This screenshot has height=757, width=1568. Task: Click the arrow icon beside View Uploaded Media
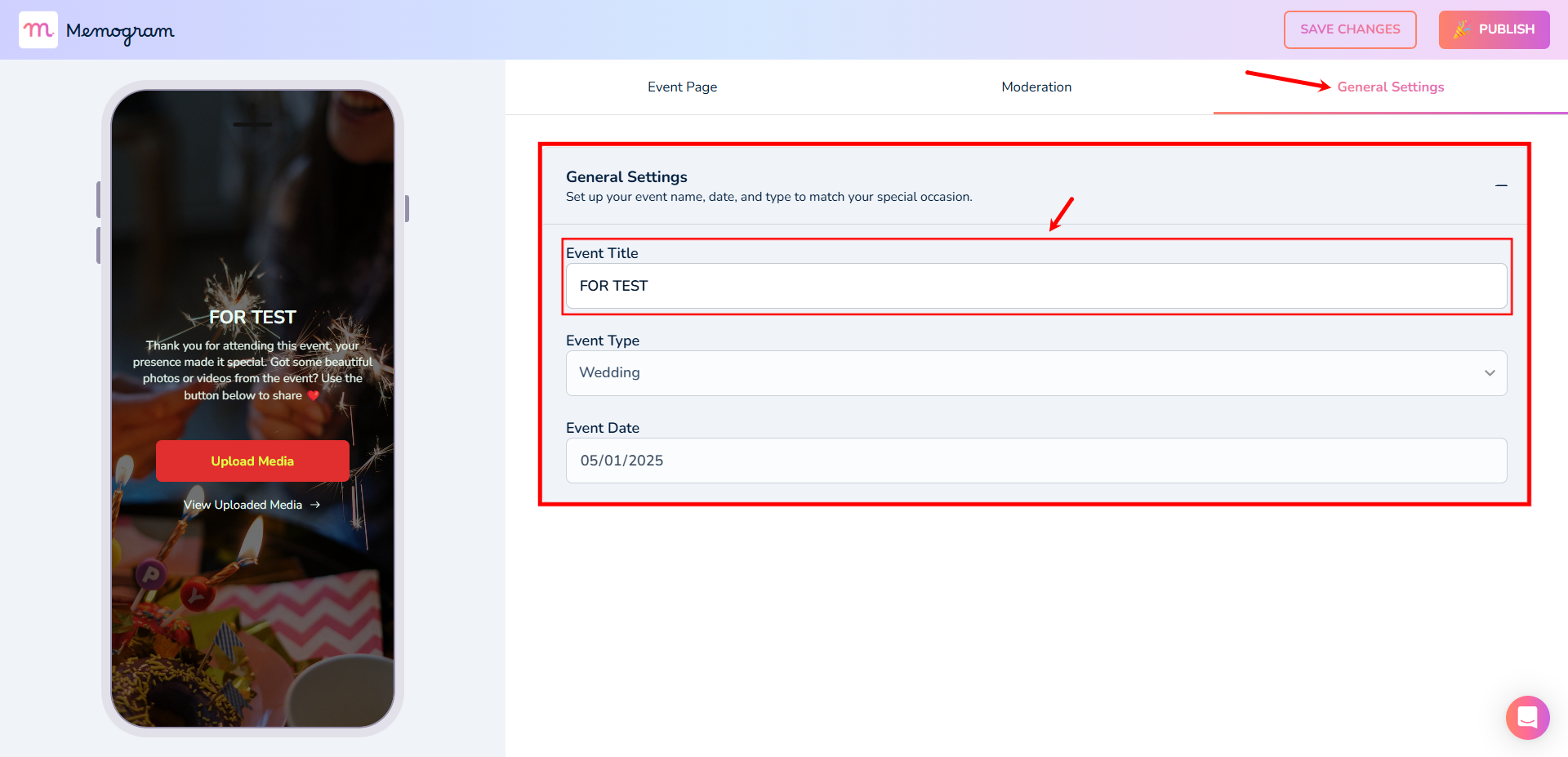click(x=315, y=505)
